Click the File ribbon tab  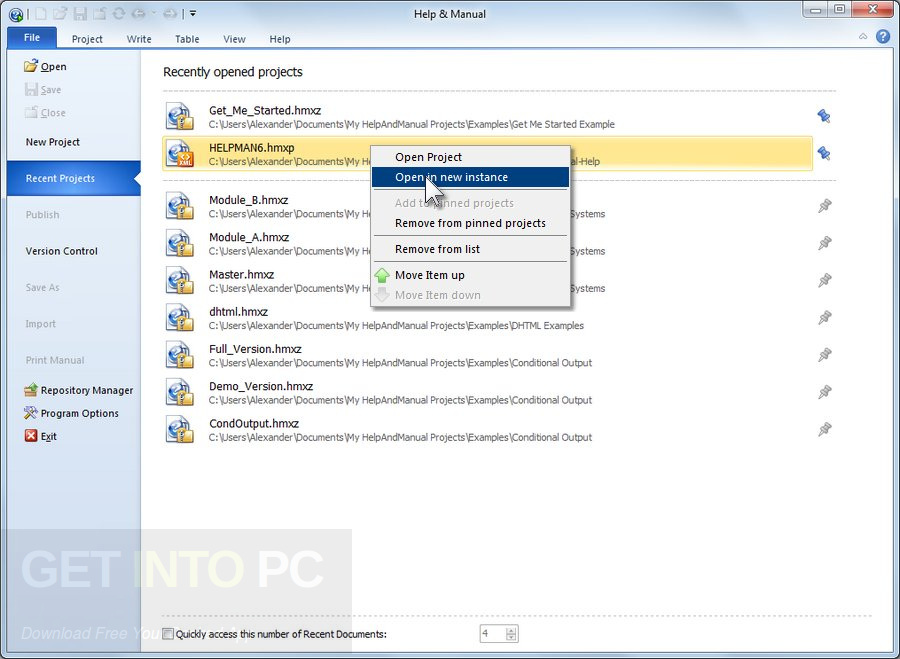tap(32, 38)
